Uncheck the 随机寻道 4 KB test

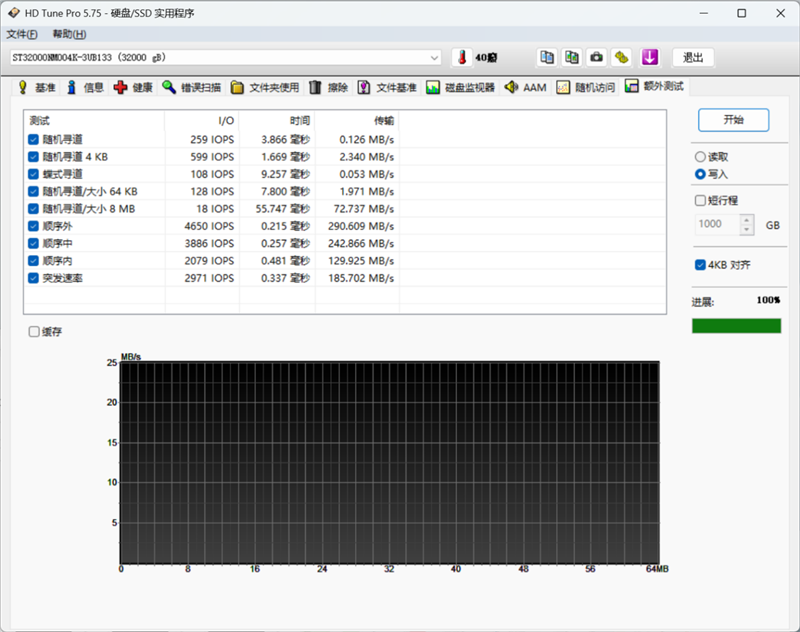click(x=34, y=156)
